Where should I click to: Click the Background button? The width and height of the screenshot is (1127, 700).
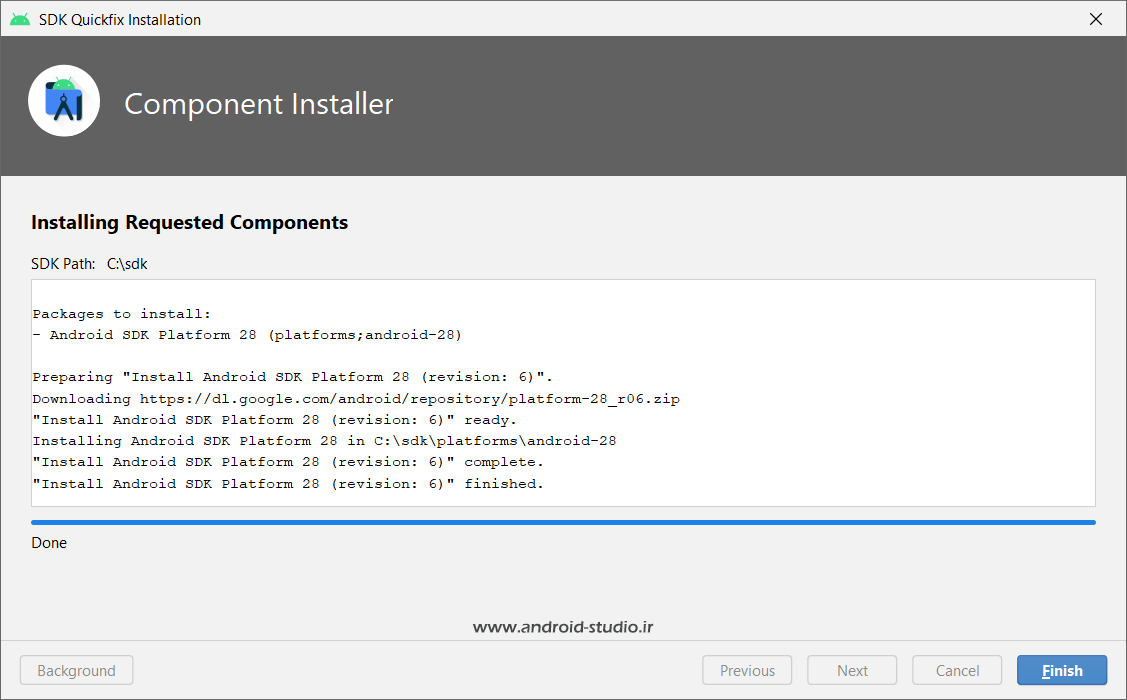pos(76,671)
